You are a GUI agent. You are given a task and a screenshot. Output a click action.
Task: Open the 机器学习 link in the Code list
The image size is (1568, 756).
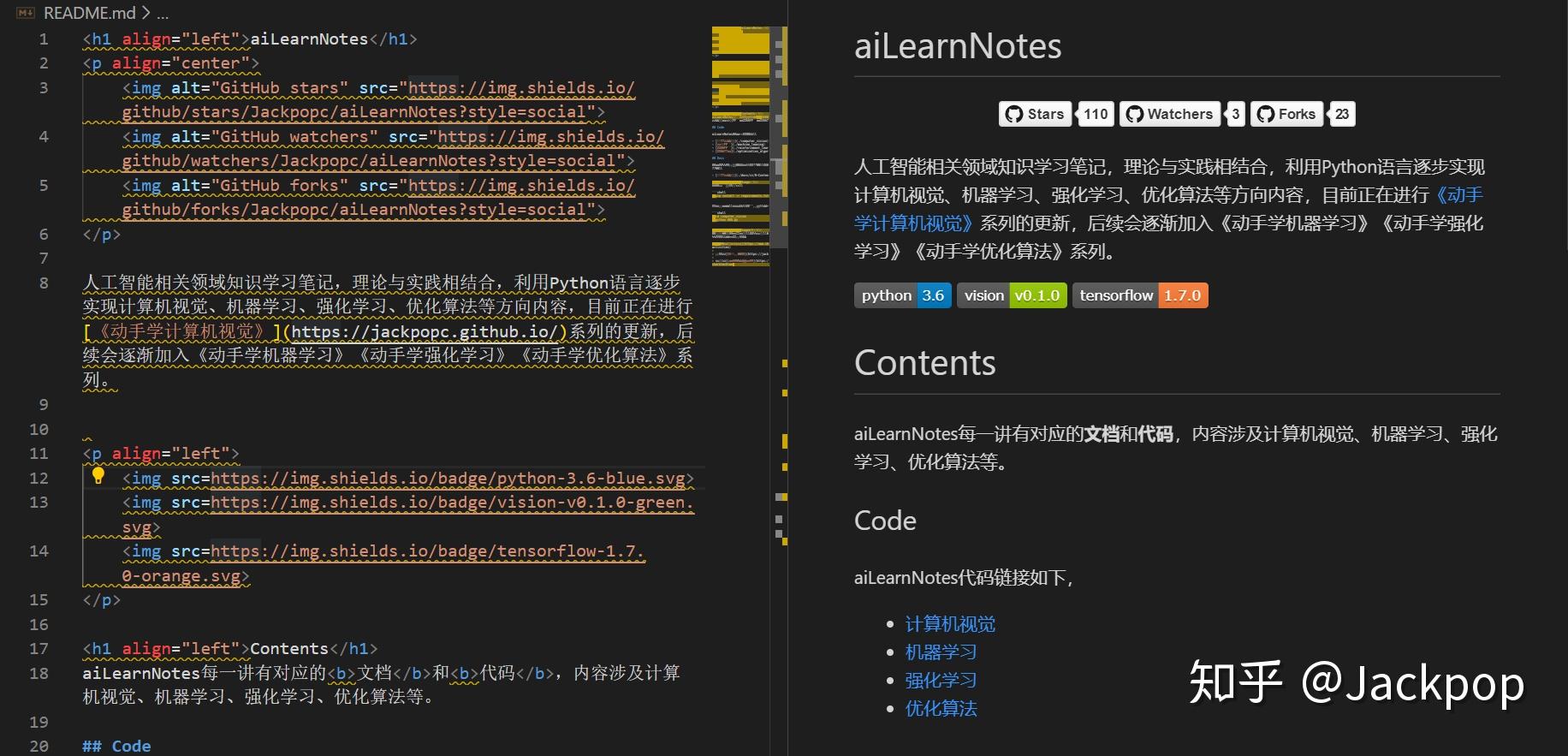941,652
